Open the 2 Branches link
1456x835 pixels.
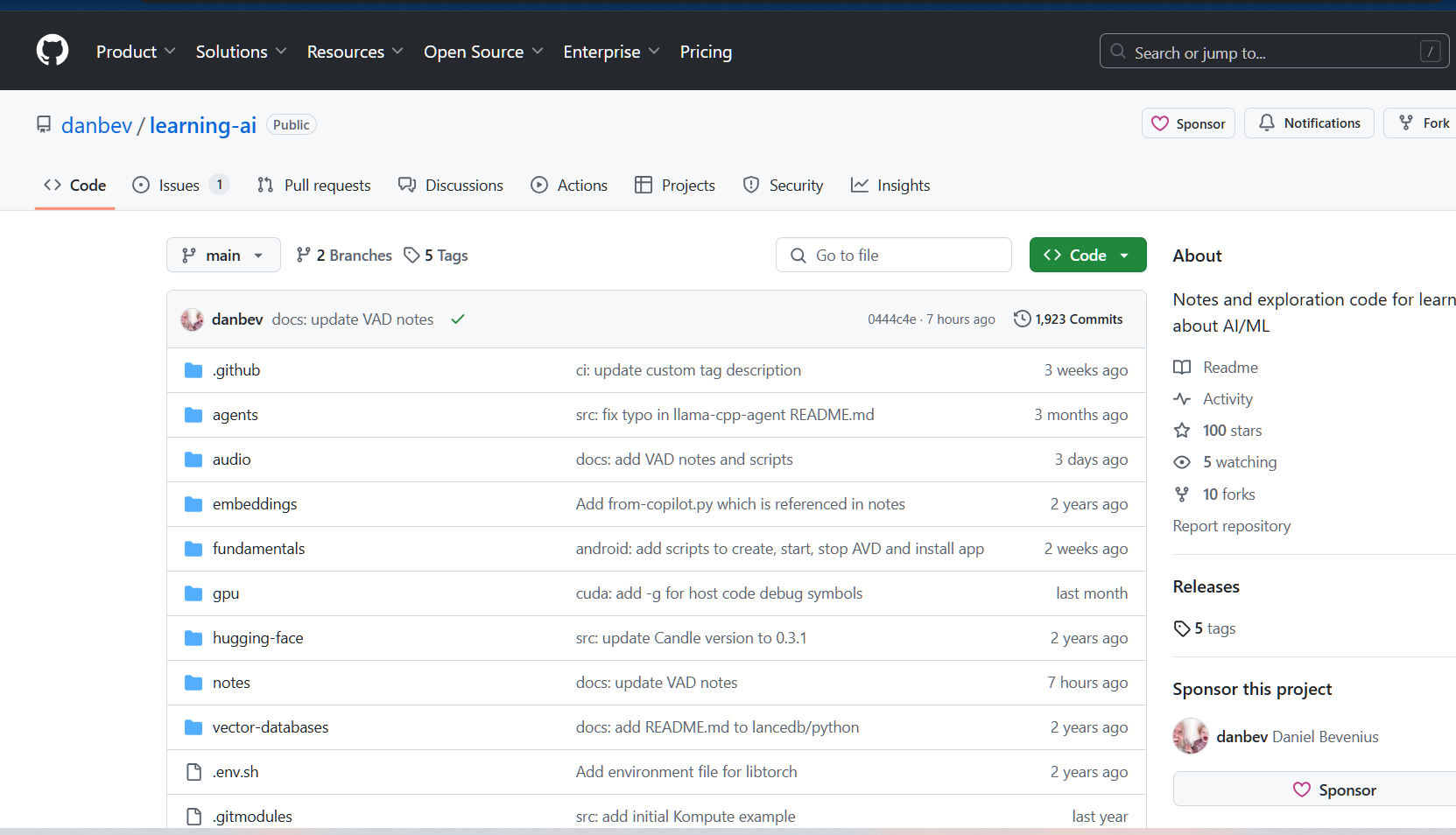click(344, 255)
